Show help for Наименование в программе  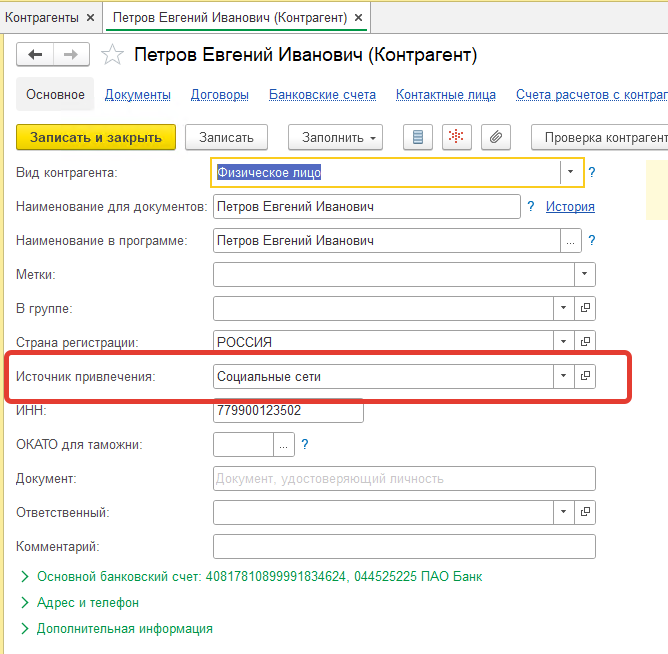pos(592,240)
